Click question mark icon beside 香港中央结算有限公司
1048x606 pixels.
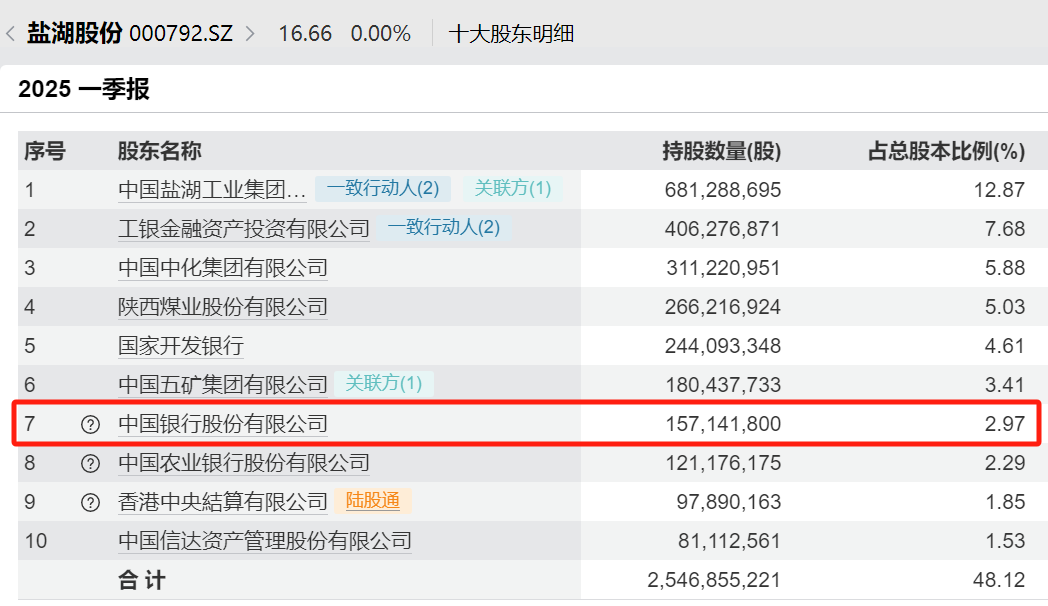coord(90,502)
